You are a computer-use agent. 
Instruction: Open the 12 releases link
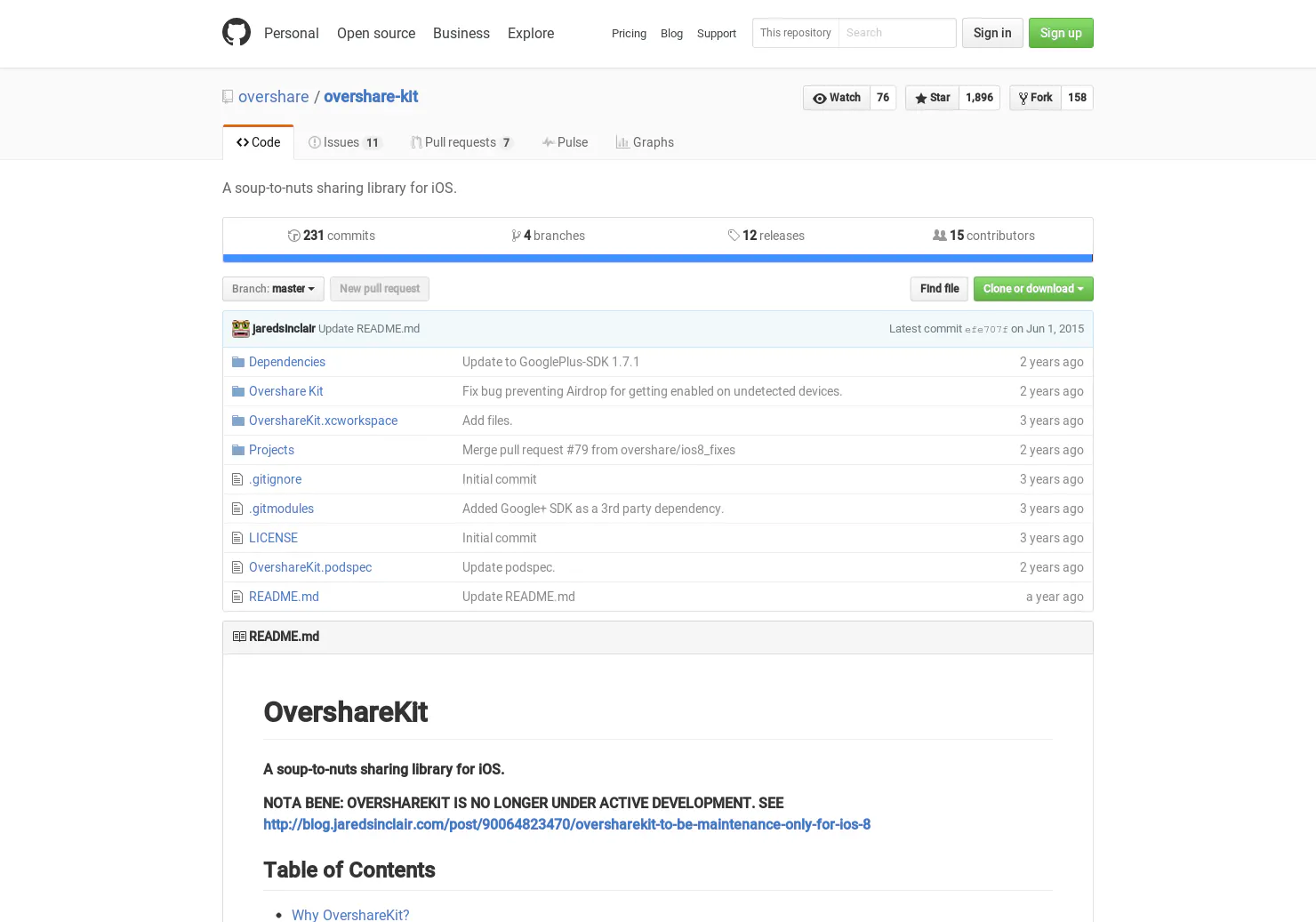(766, 236)
